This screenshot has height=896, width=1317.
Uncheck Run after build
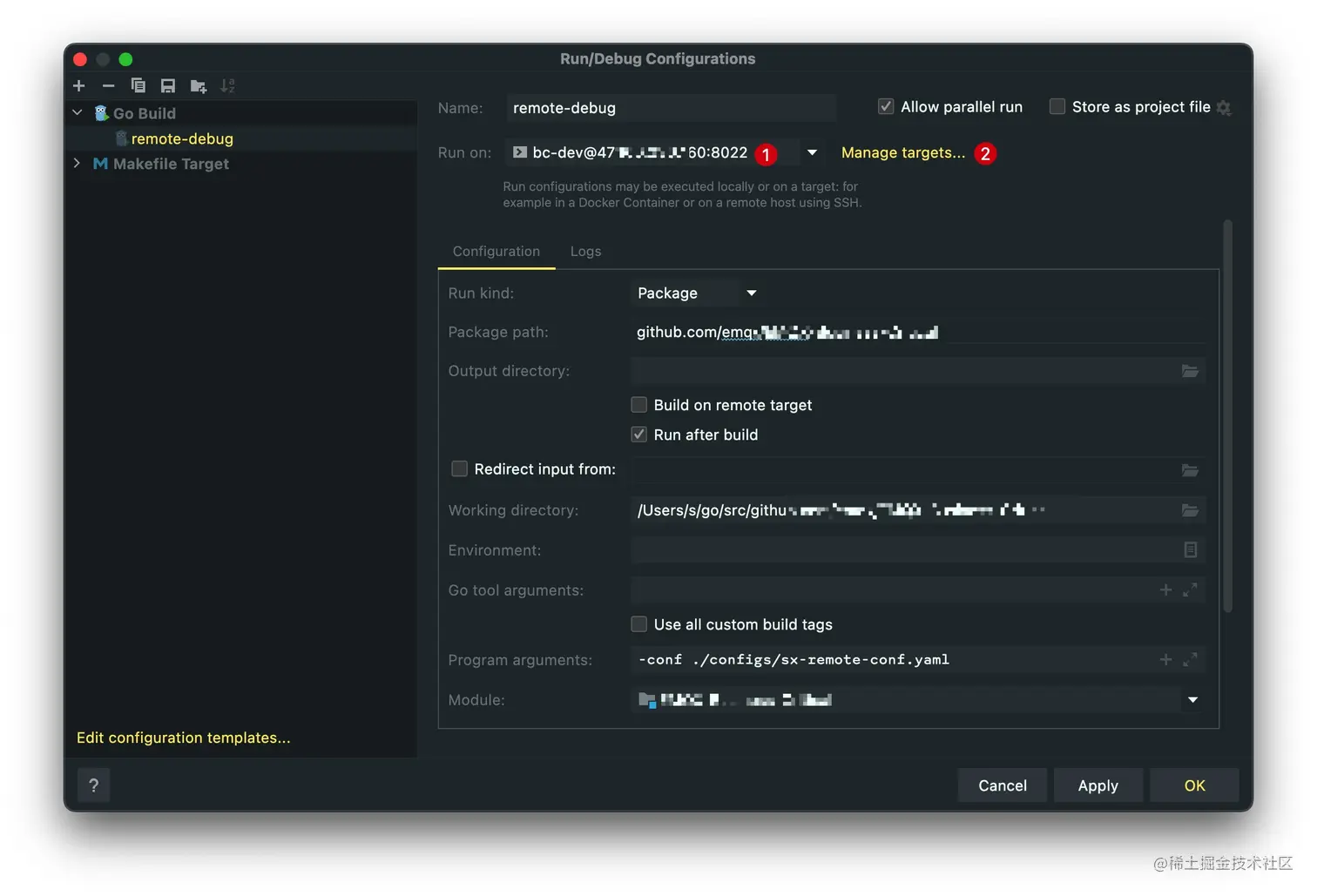pos(639,435)
